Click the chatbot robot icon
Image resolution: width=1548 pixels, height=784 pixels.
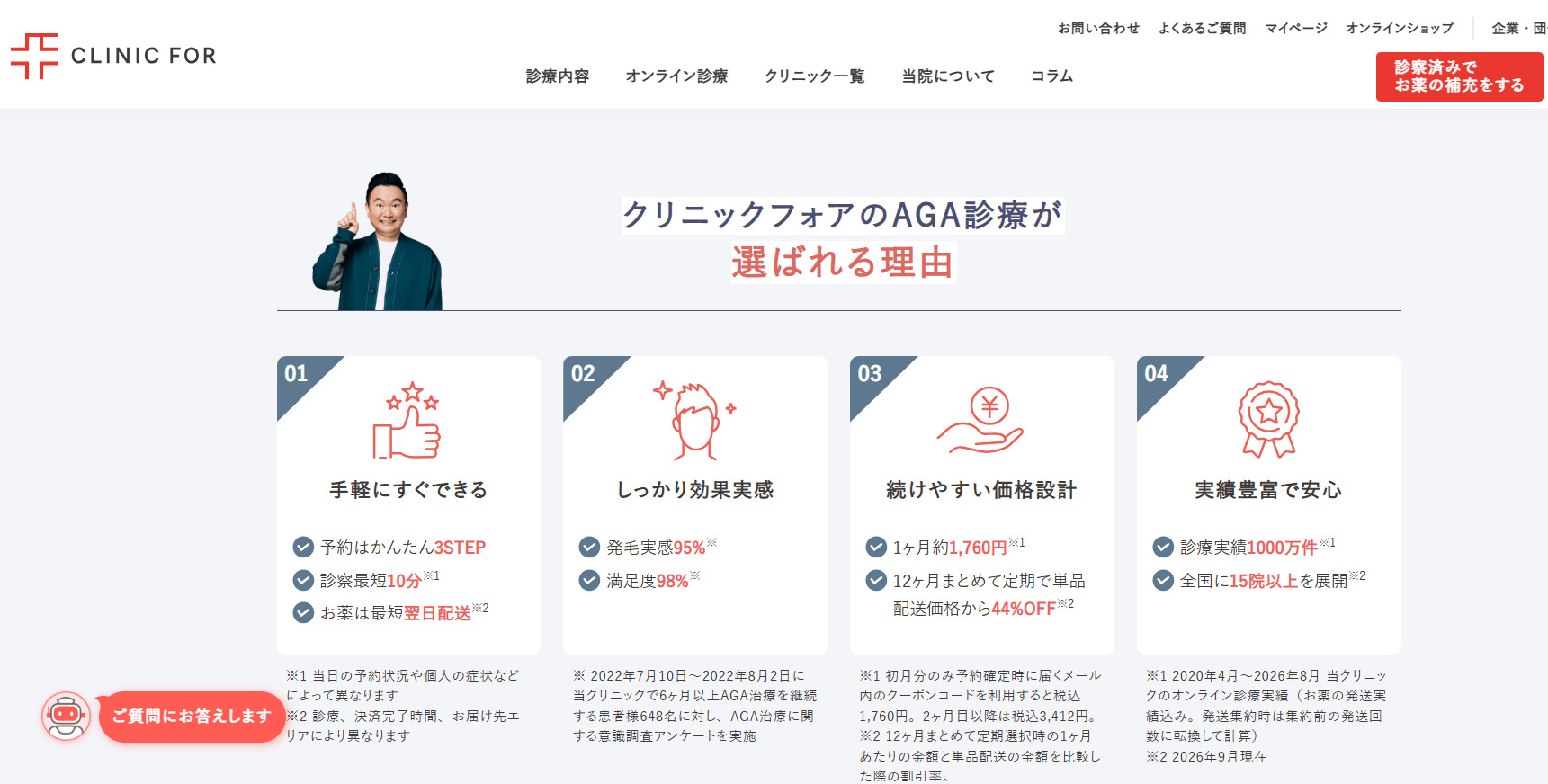coord(66,717)
